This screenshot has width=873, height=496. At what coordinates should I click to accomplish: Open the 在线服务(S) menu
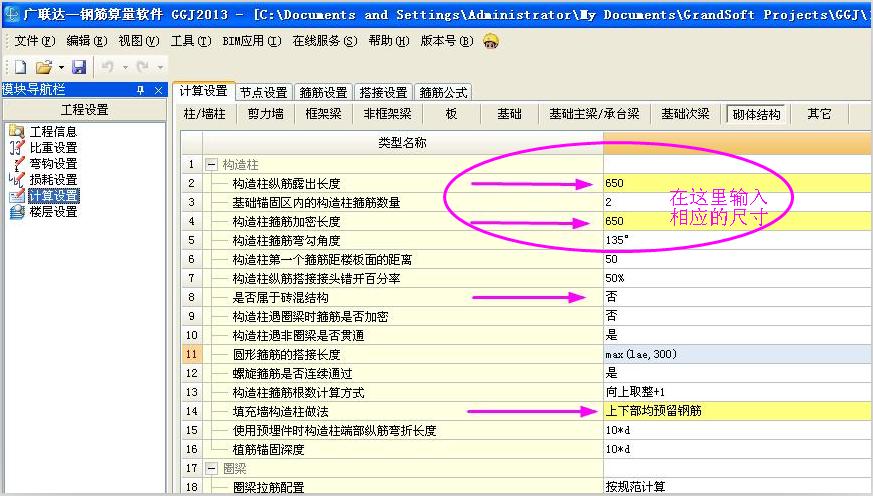click(325, 41)
